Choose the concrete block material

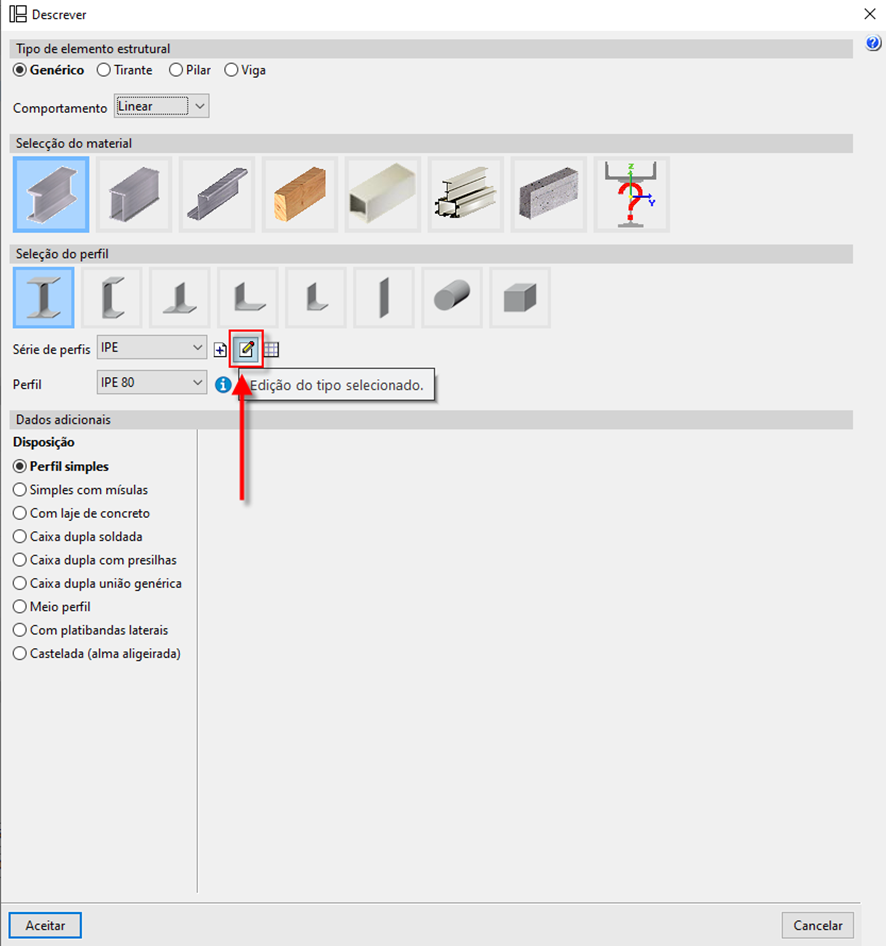pyautogui.click(x=549, y=195)
